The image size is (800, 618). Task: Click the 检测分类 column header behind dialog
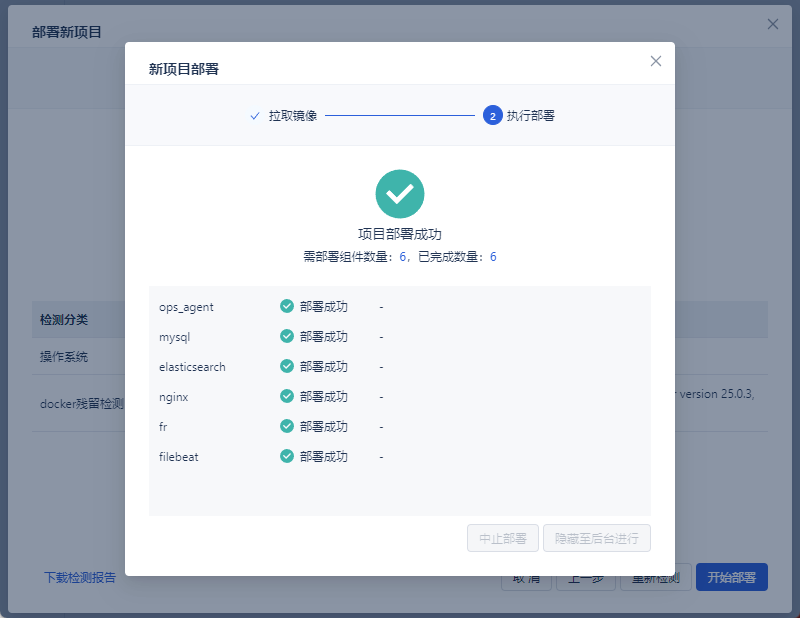point(64,320)
